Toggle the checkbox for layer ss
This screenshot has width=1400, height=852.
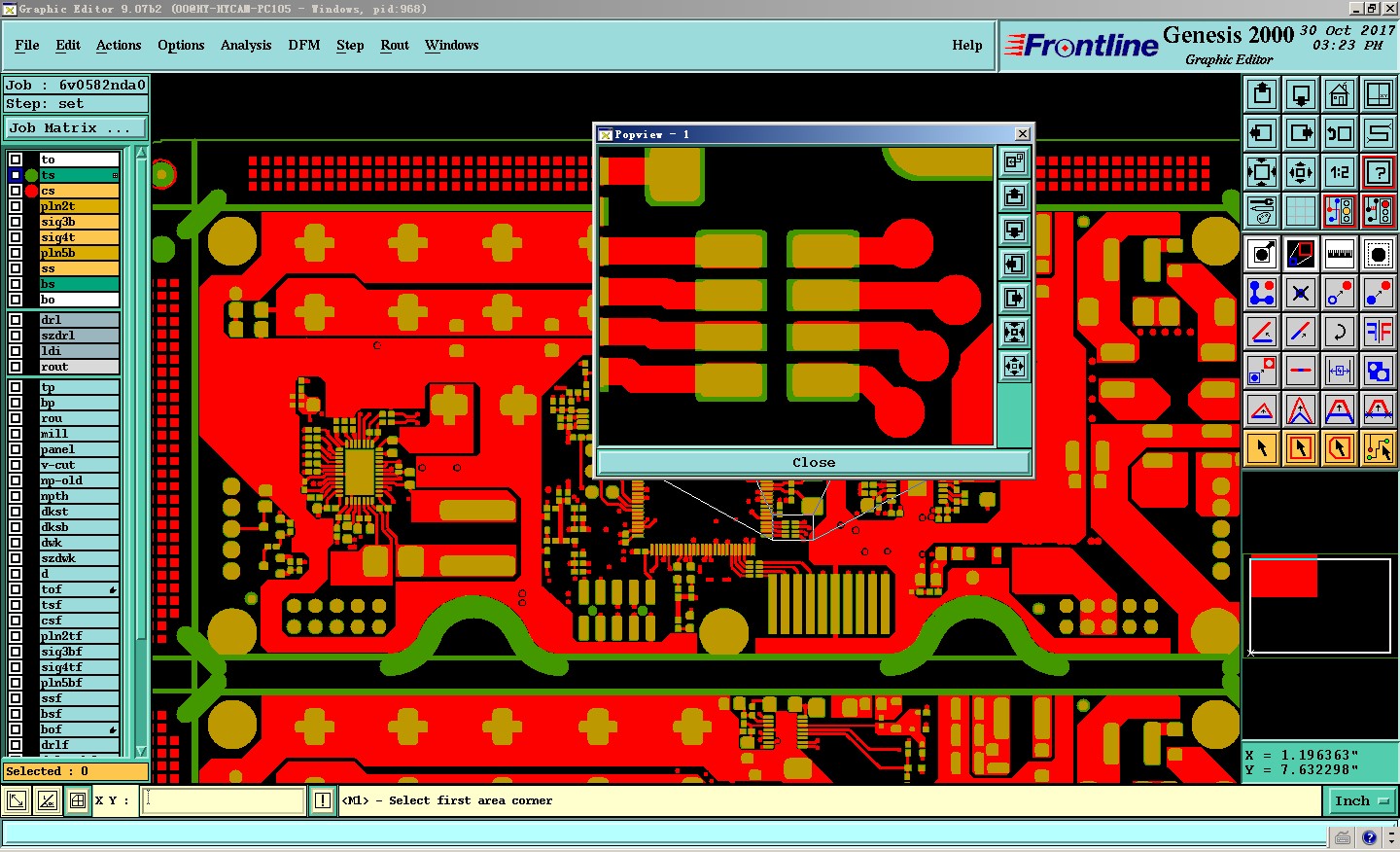coord(16,268)
